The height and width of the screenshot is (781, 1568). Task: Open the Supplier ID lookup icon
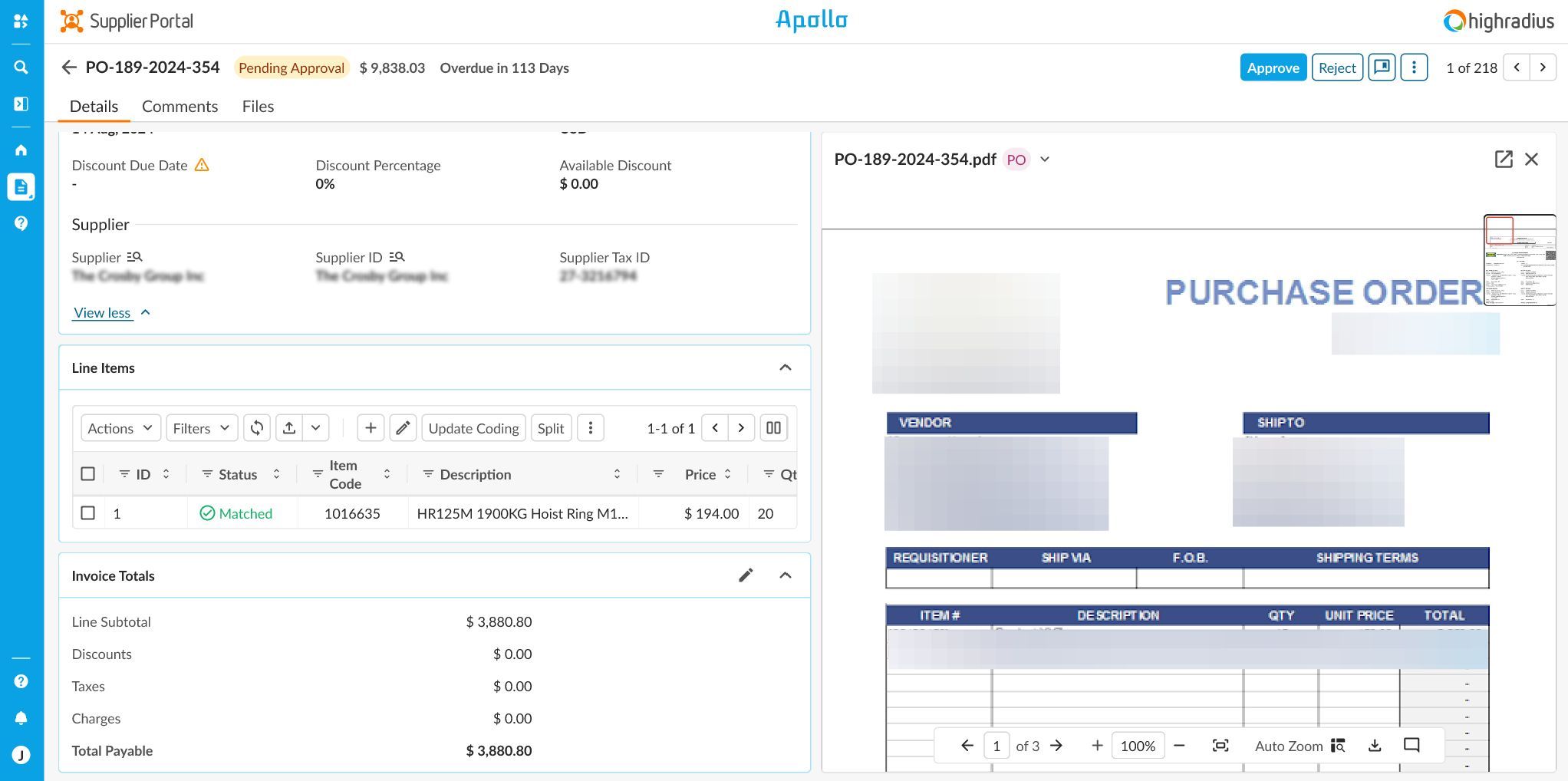coord(397,257)
